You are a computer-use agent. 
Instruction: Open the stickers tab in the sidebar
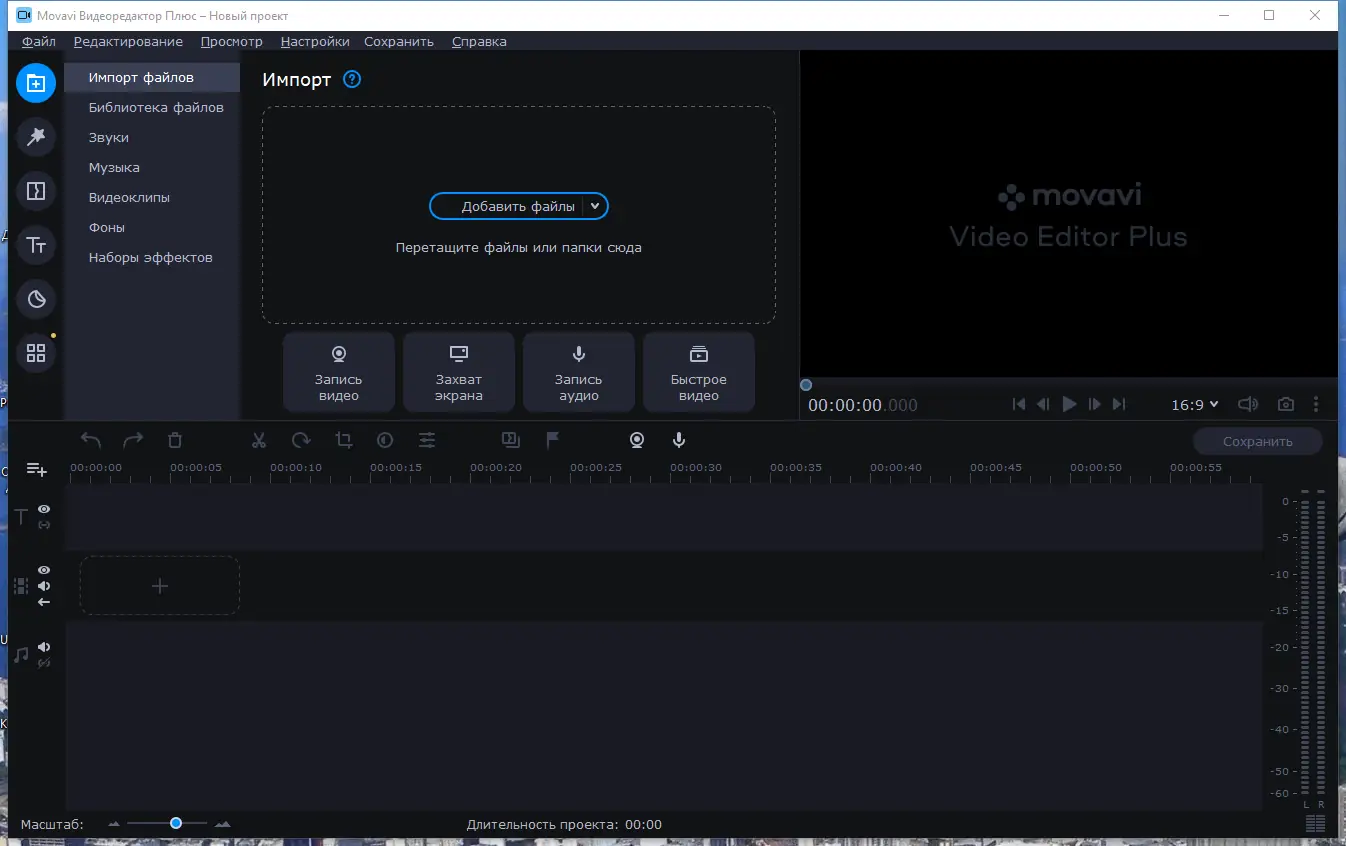pos(36,299)
